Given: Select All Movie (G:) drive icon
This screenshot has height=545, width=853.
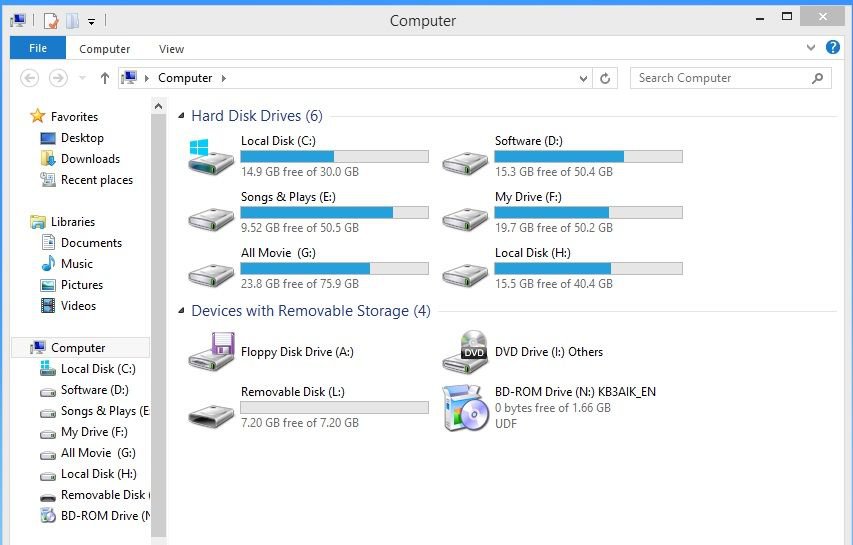Looking at the screenshot, I should [x=211, y=275].
